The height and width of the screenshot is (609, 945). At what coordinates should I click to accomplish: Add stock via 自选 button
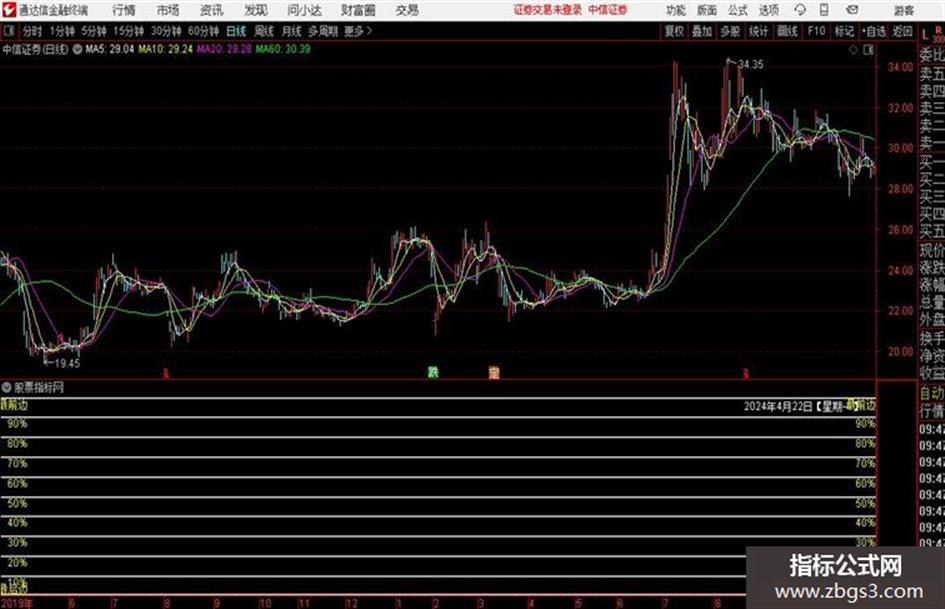click(873, 31)
